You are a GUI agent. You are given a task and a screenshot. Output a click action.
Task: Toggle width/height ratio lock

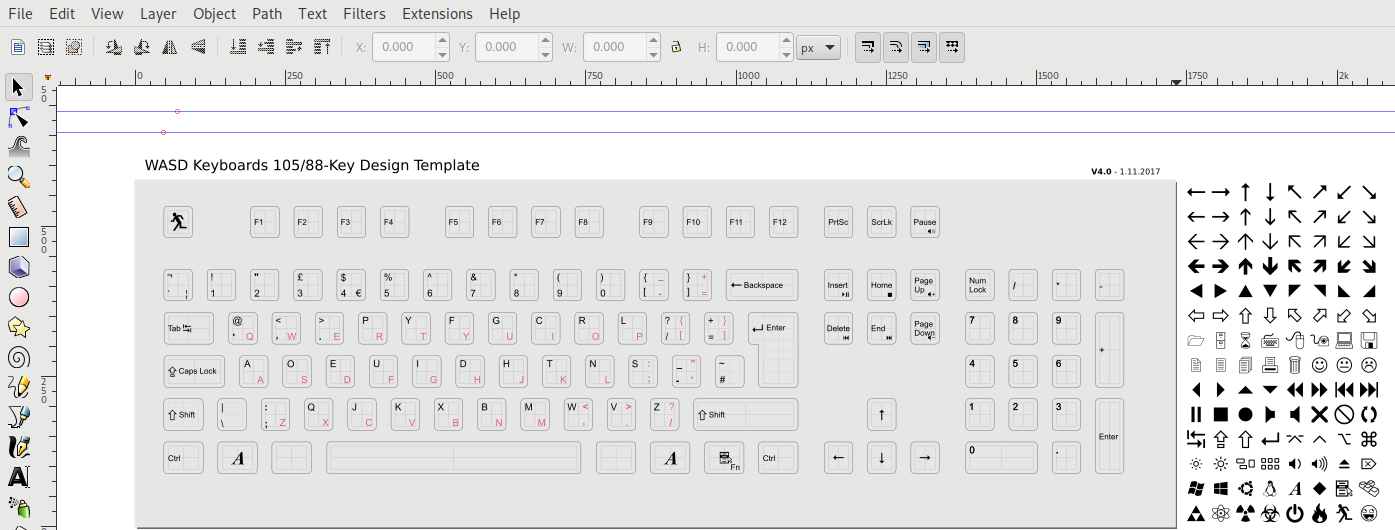pos(675,47)
